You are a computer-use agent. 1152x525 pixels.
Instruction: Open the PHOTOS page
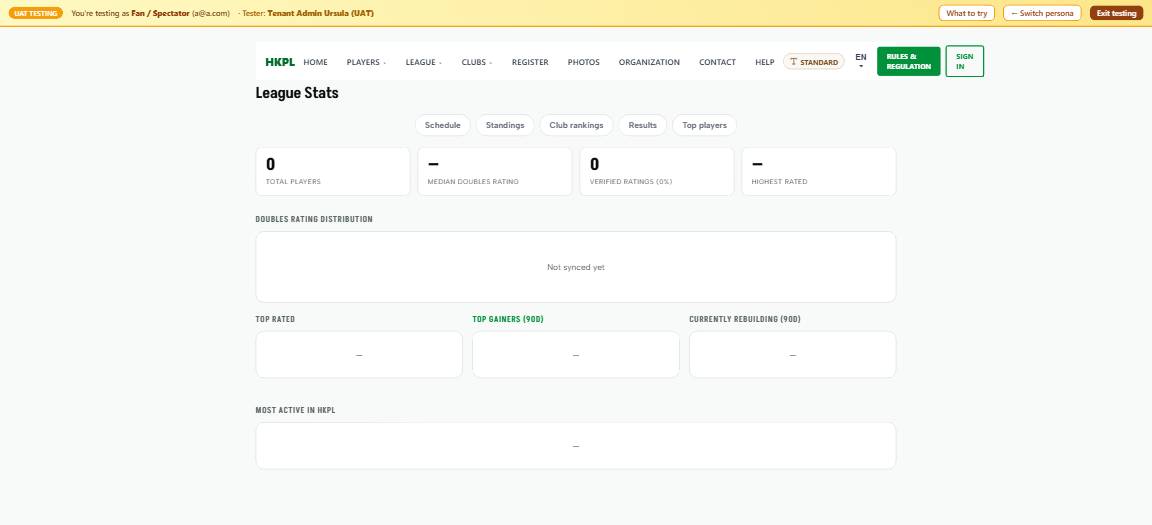(583, 62)
